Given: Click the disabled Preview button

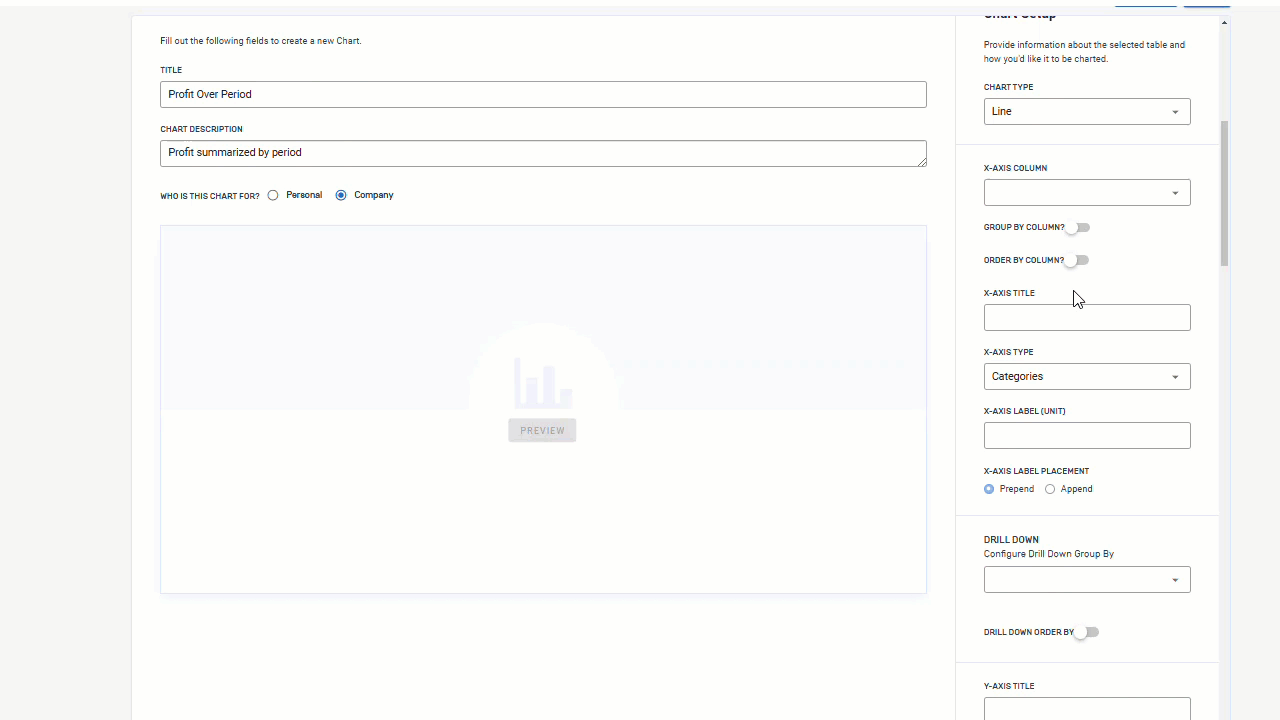Looking at the screenshot, I should coord(542,430).
